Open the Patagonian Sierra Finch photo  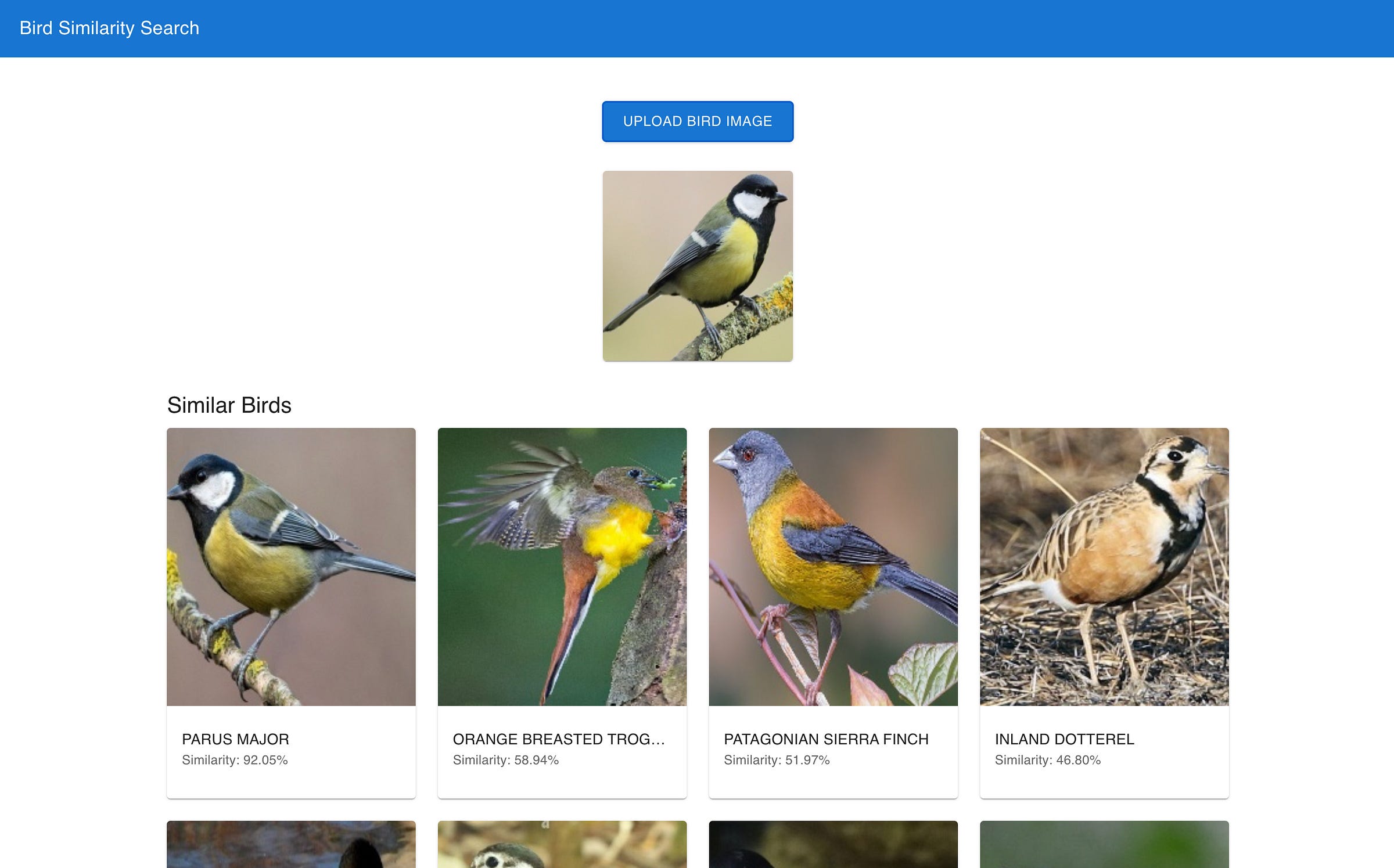point(833,567)
